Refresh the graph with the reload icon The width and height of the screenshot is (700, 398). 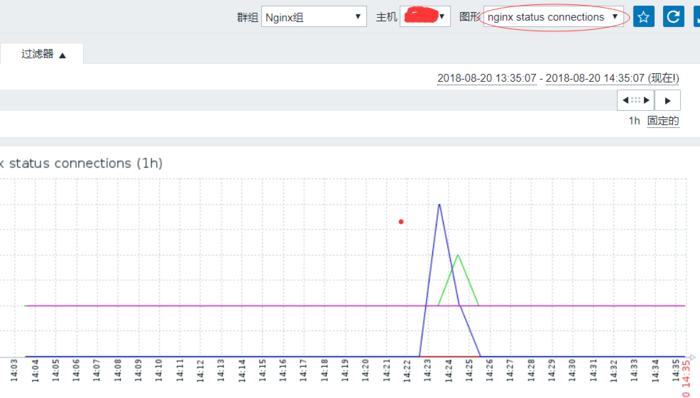(673, 17)
